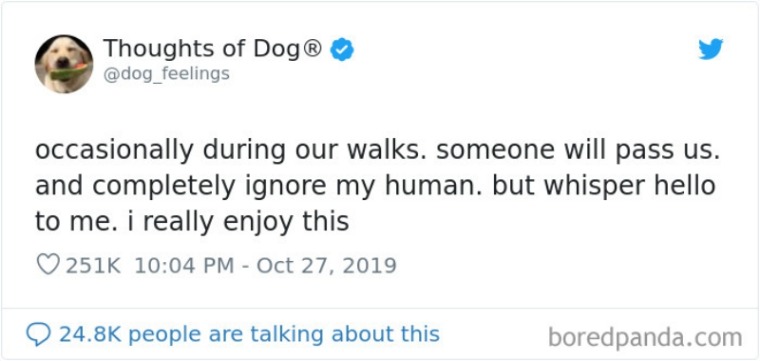Click the speech bubble reply icon
The width and height of the screenshot is (760, 361).
tap(38, 335)
